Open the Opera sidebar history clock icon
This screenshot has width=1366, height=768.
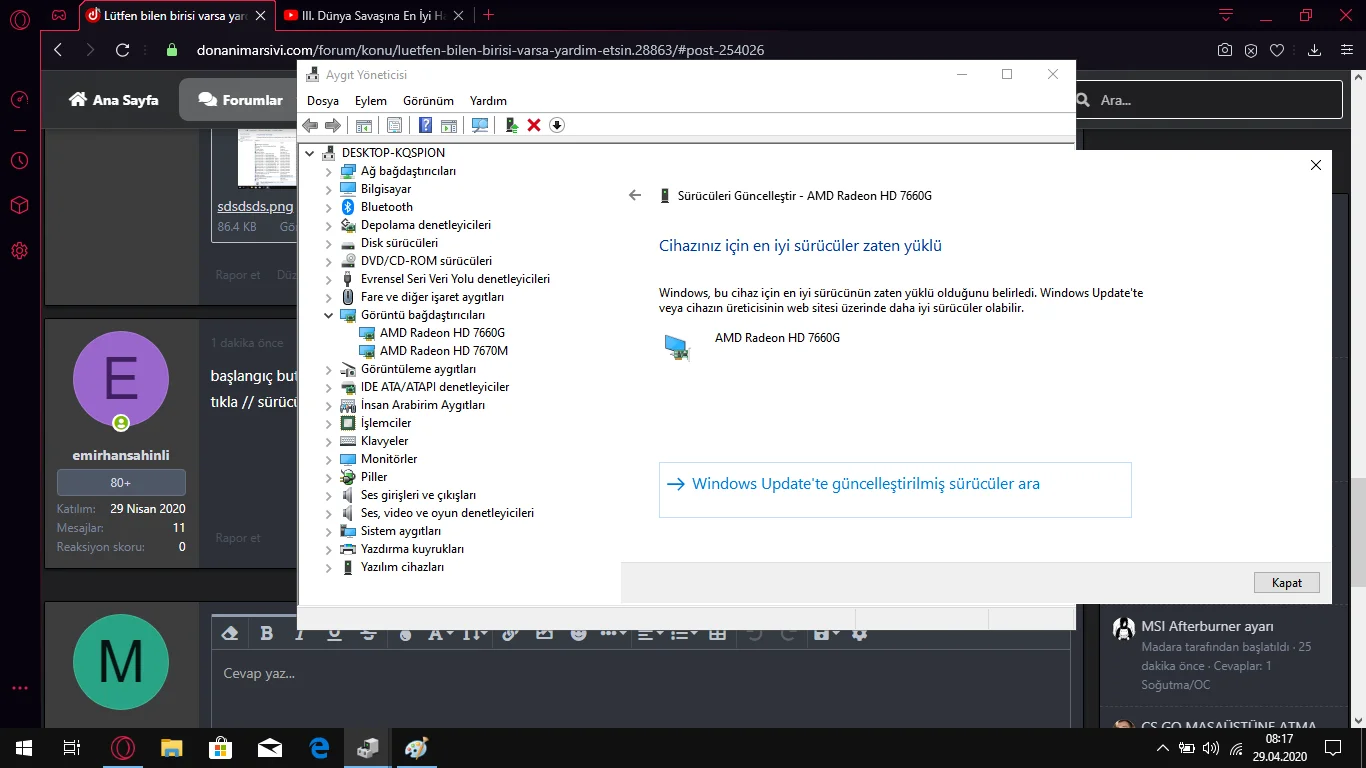coord(19,160)
